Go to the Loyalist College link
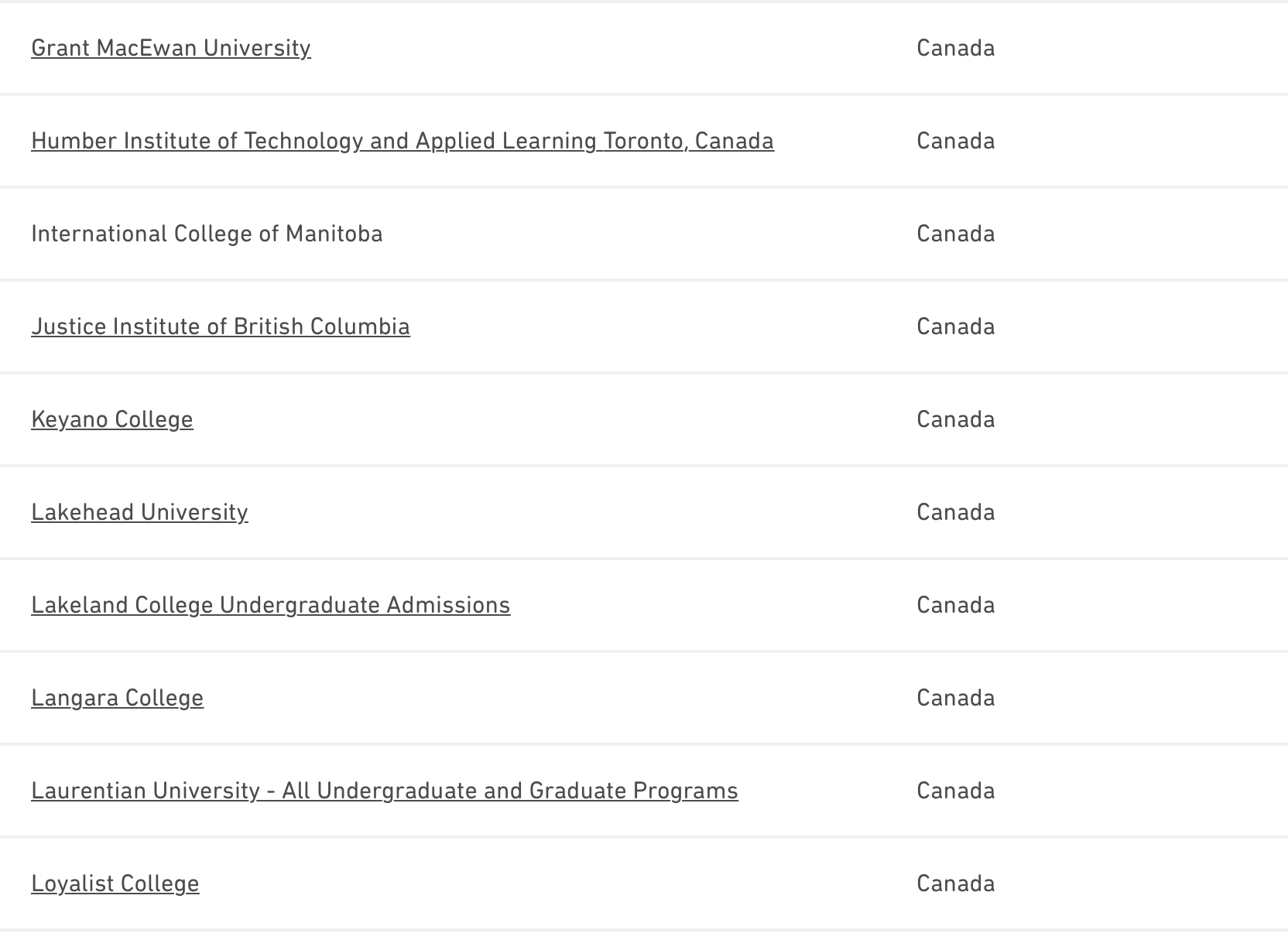1288x933 pixels. (x=115, y=883)
